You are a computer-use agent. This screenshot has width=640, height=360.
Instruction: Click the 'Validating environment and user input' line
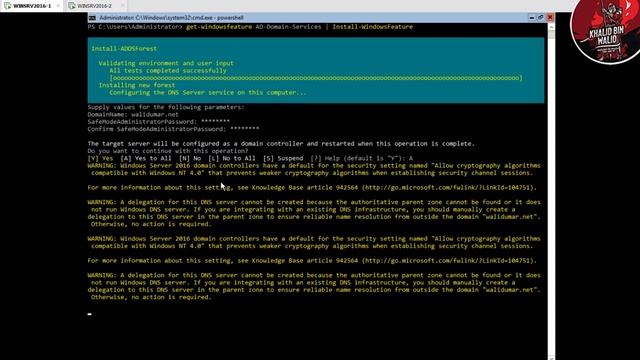click(166, 63)
